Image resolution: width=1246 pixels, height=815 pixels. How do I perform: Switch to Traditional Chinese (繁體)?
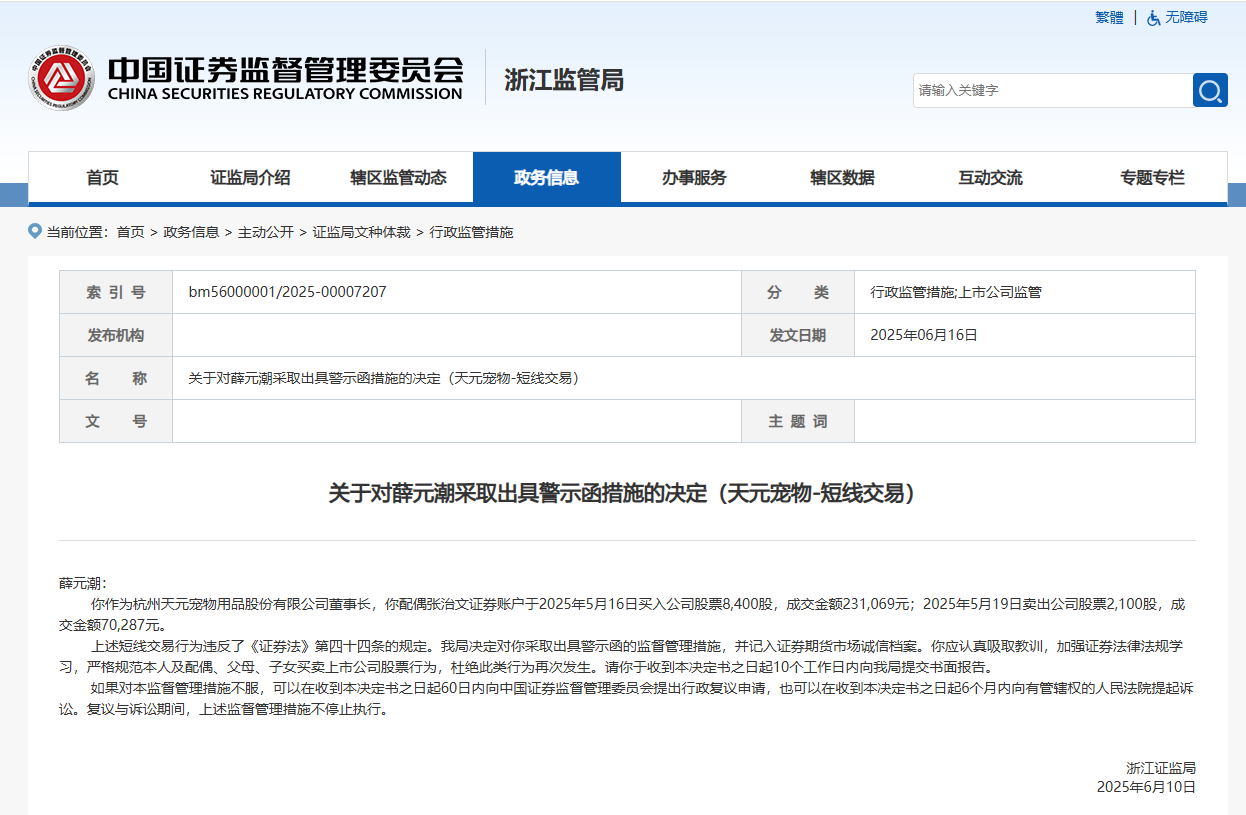[x=1109, y=18]
